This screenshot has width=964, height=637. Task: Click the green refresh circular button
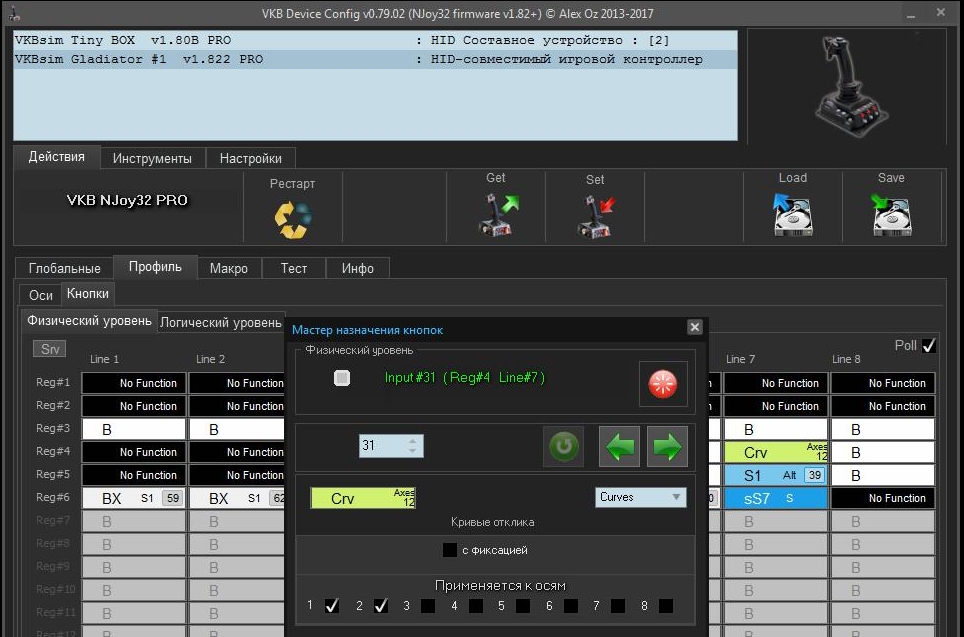pyautogui.click(x=563, y=446)
